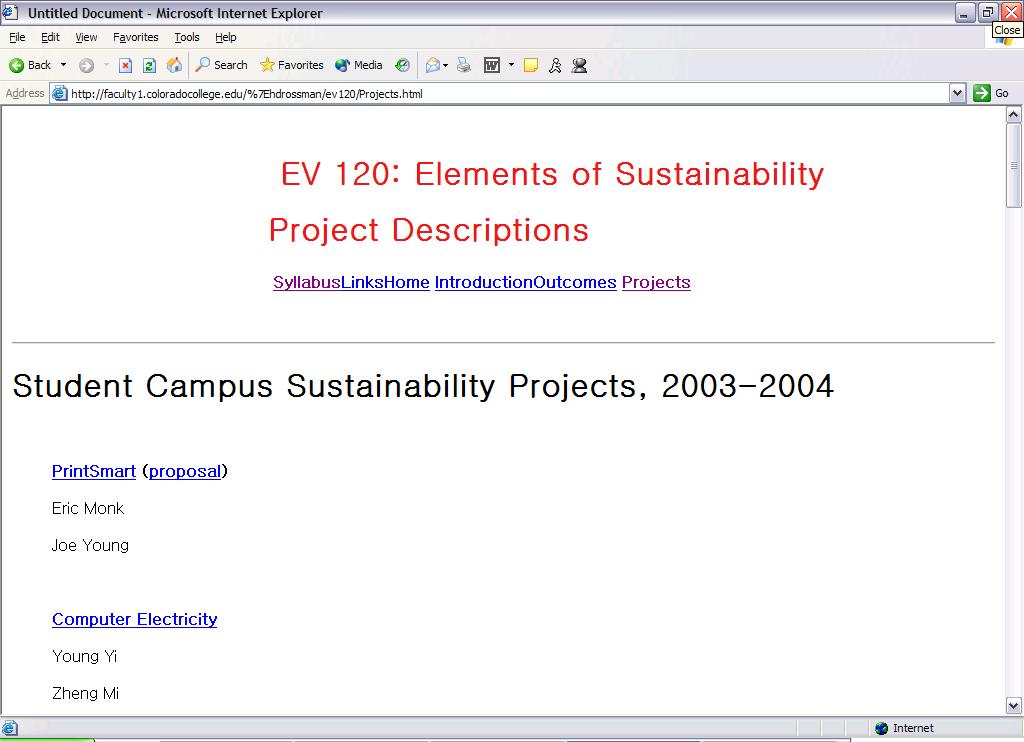This screenshot has height=742, width=1024.
Task: Open the View menu
Action: coord(87,37)
